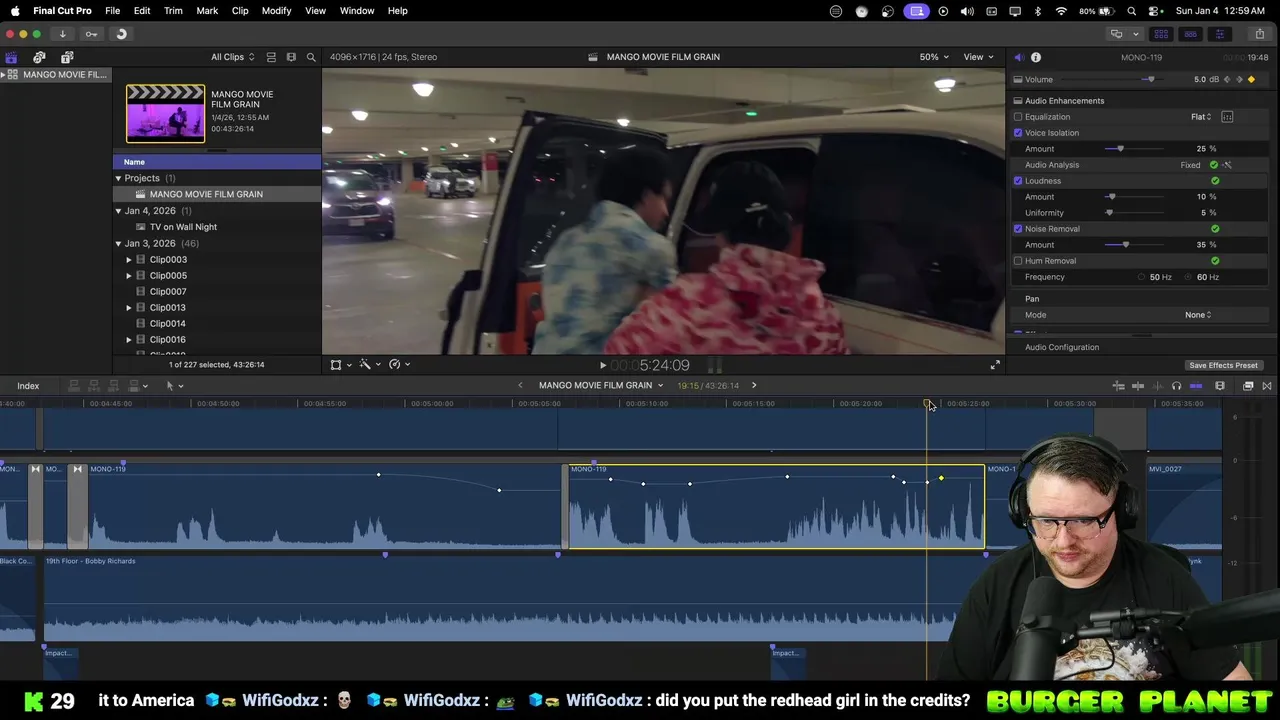This screenshot has height=720, width=1280.
Task: Select MANGO MOVIE FILM GRAIN project thumbnail
Action: pyautogui.click(x=165, y=113)
